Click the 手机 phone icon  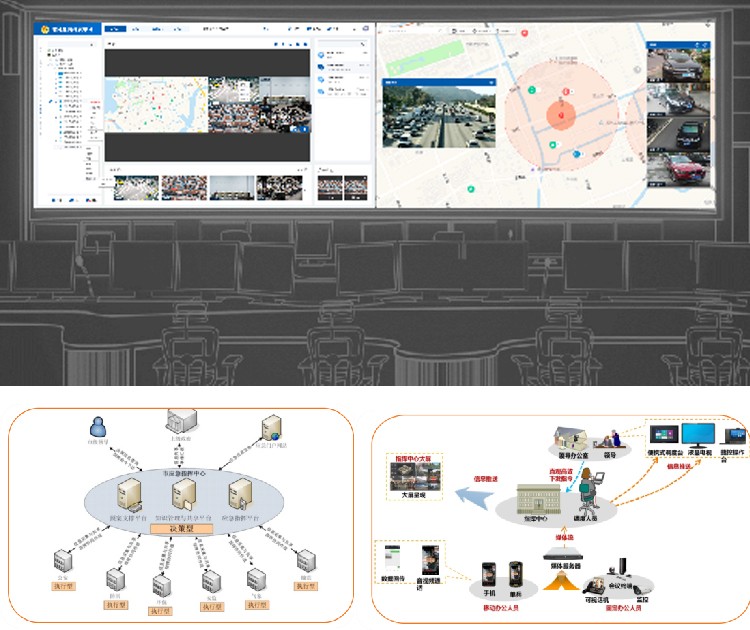490,574
